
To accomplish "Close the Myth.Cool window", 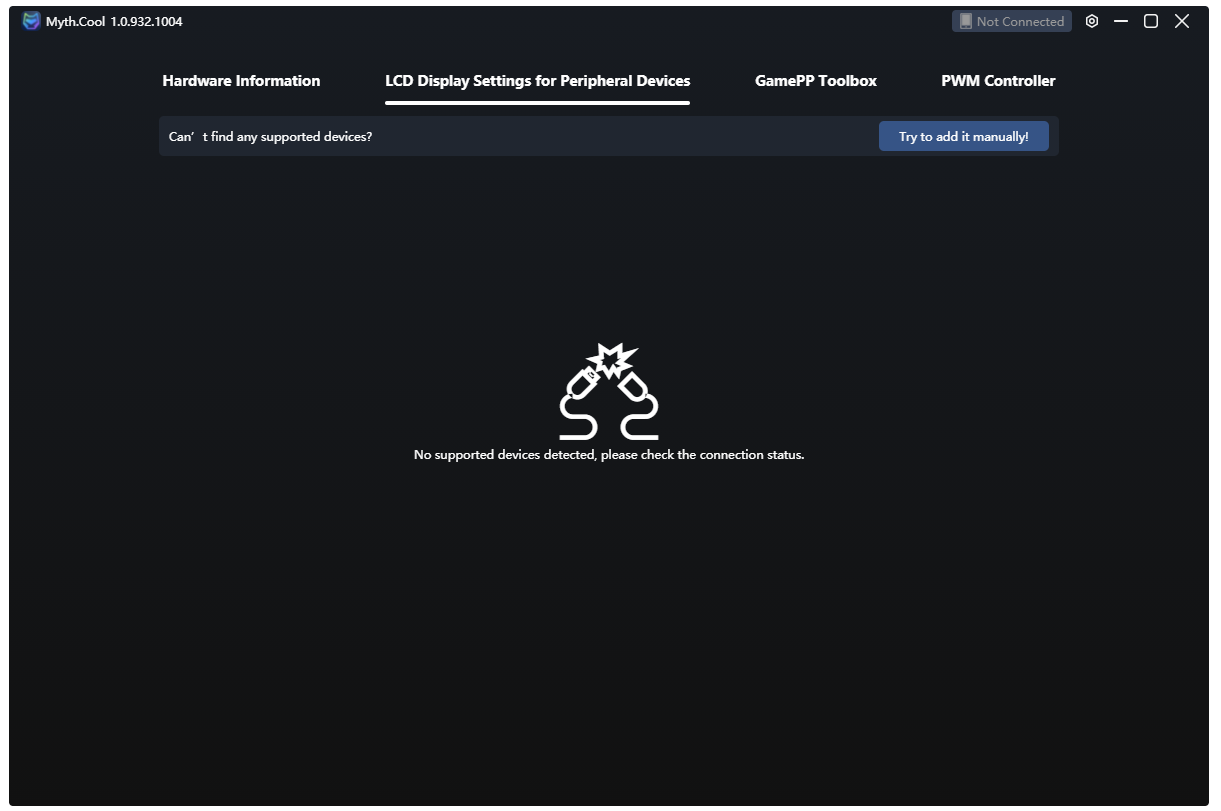I will 1182,21.
